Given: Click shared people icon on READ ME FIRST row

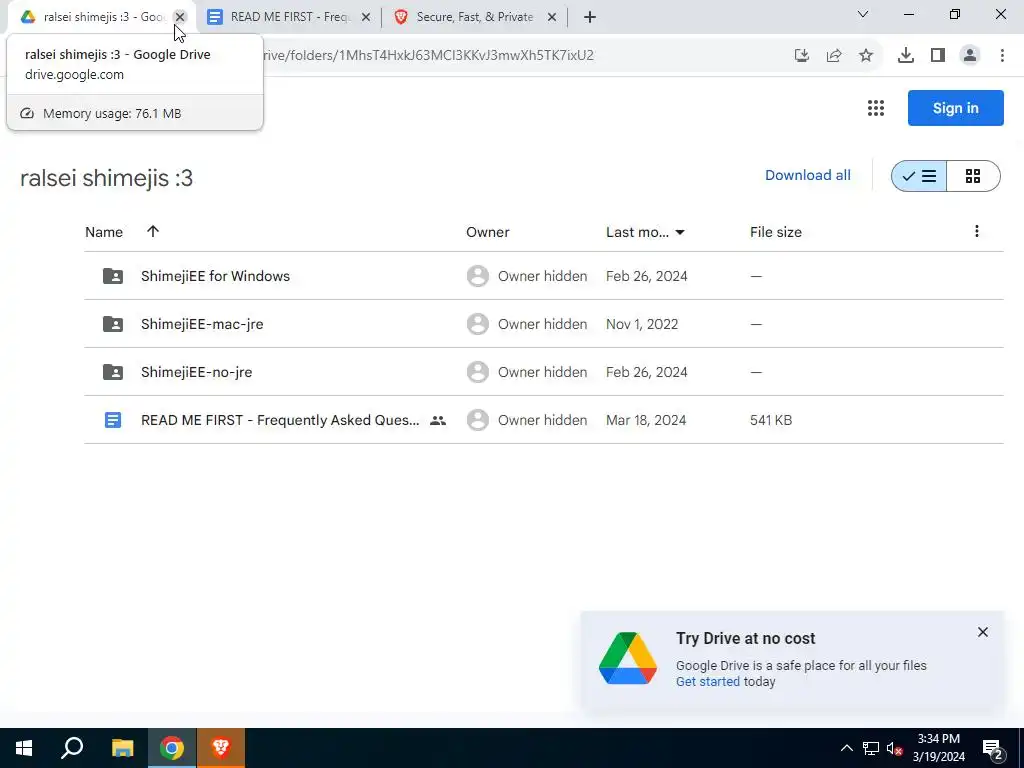Looking at the screenshot, I should click(x=438, y=421).
